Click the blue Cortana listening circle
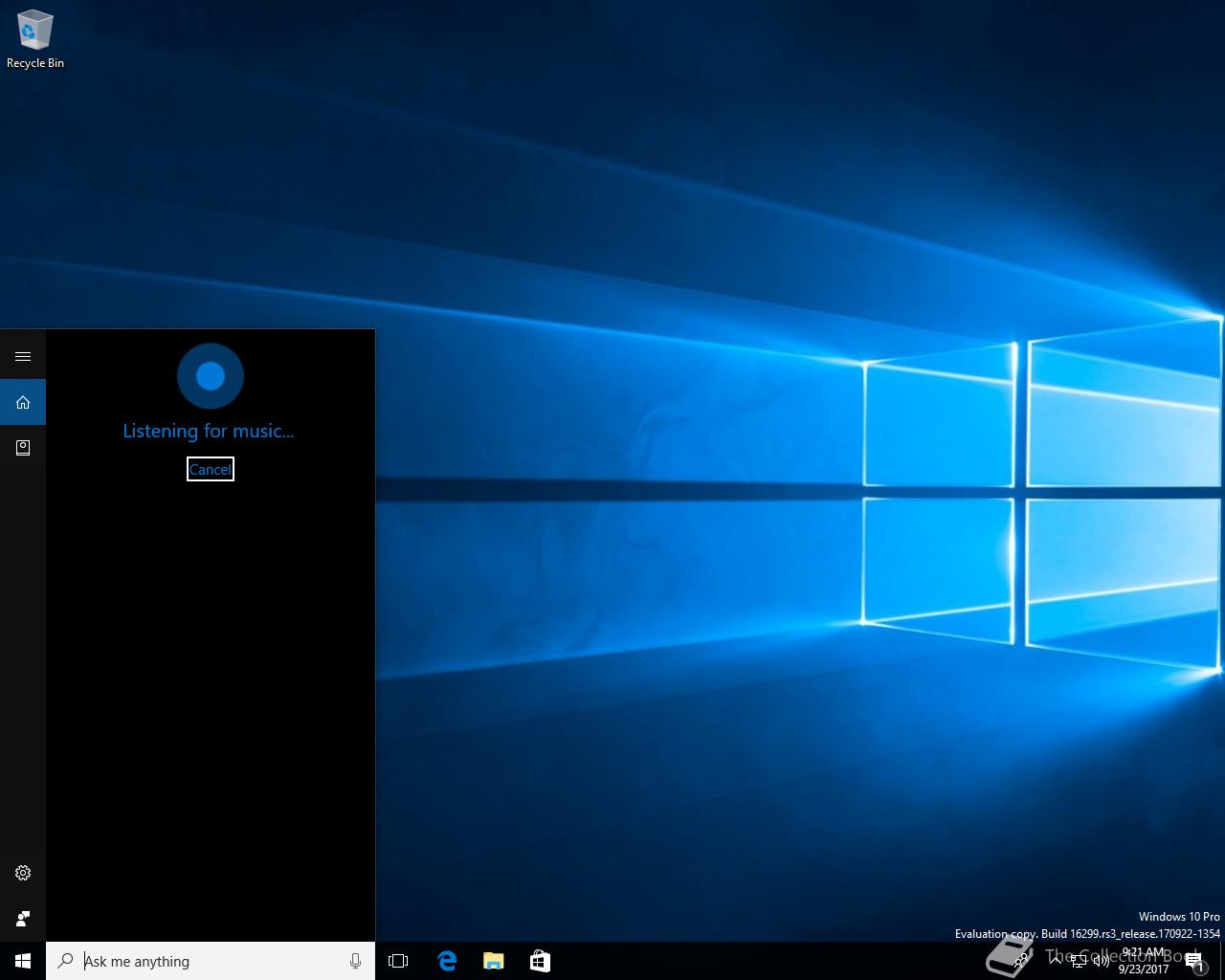The width and height of the screenshot is (1225, 980). pos(211,376)
